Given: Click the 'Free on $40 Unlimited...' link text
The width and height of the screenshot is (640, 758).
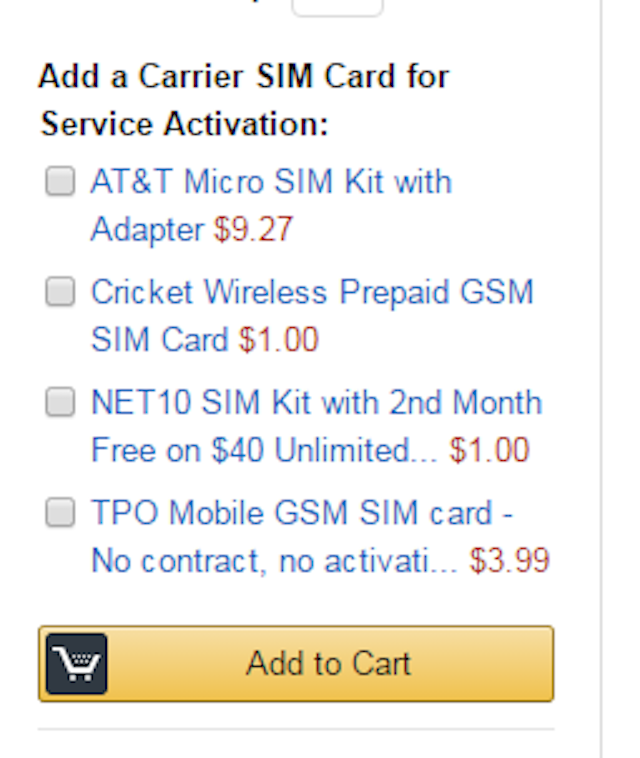Looking at the screenshot, I should tap(265, 451).
